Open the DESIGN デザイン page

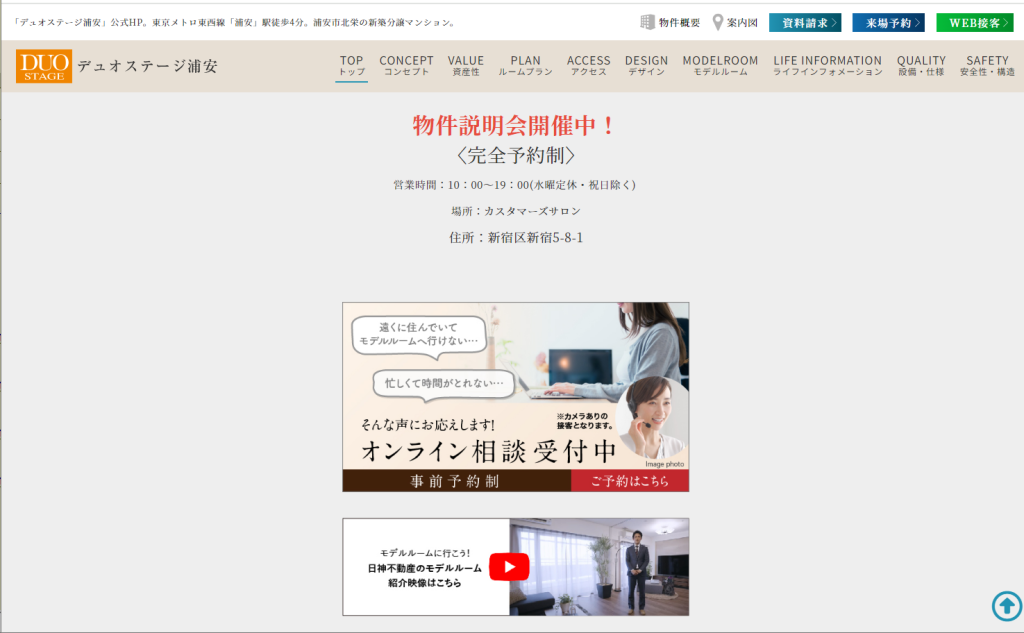646,66
